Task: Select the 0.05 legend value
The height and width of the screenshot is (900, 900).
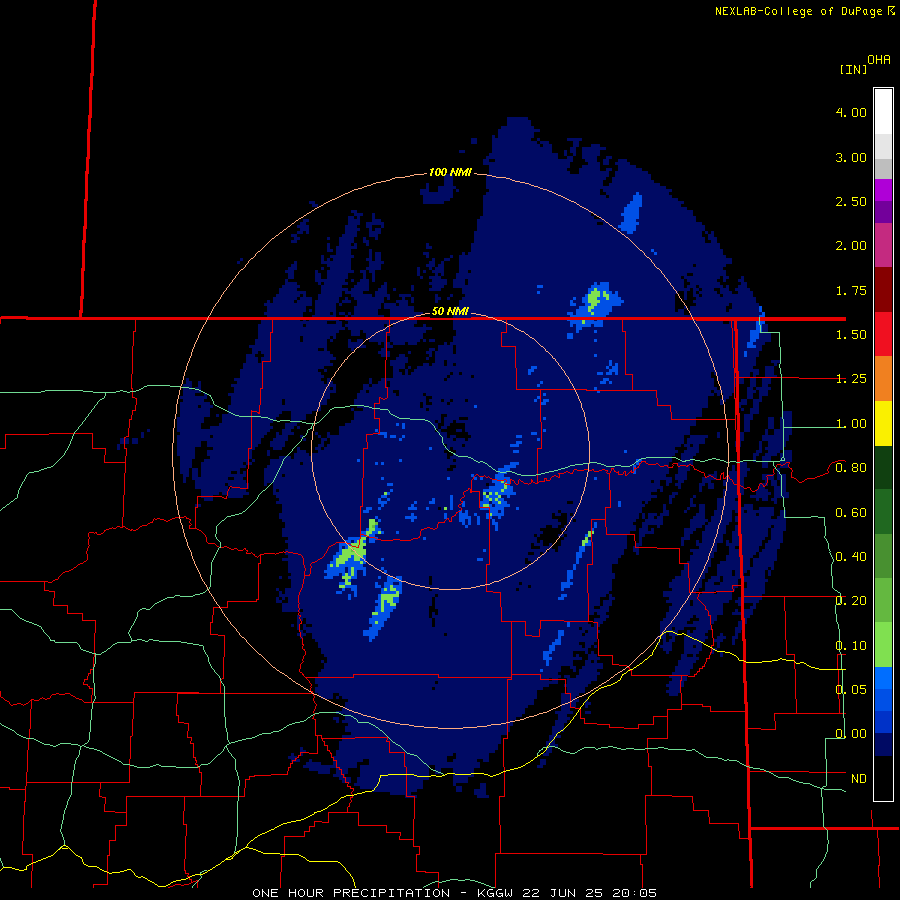Action: coord(851,689)
